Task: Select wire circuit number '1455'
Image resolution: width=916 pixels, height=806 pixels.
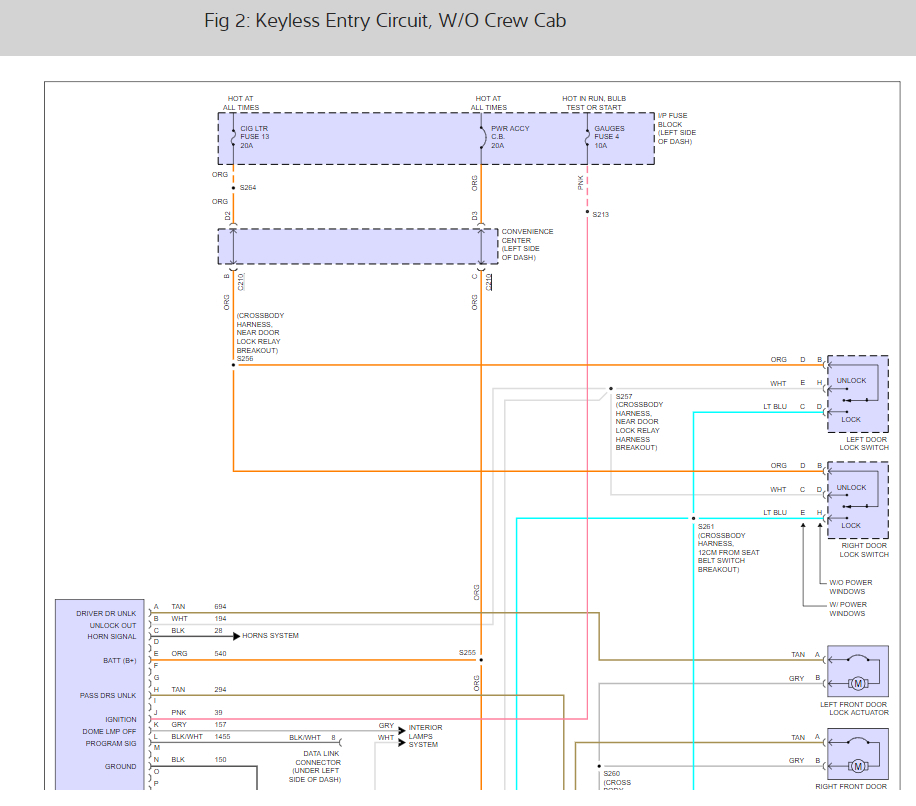Action: [223, 736]
